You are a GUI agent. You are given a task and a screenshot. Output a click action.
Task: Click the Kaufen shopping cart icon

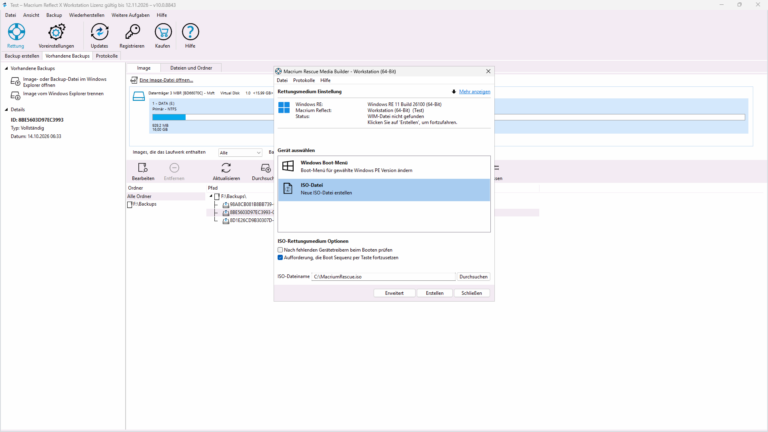163,32
